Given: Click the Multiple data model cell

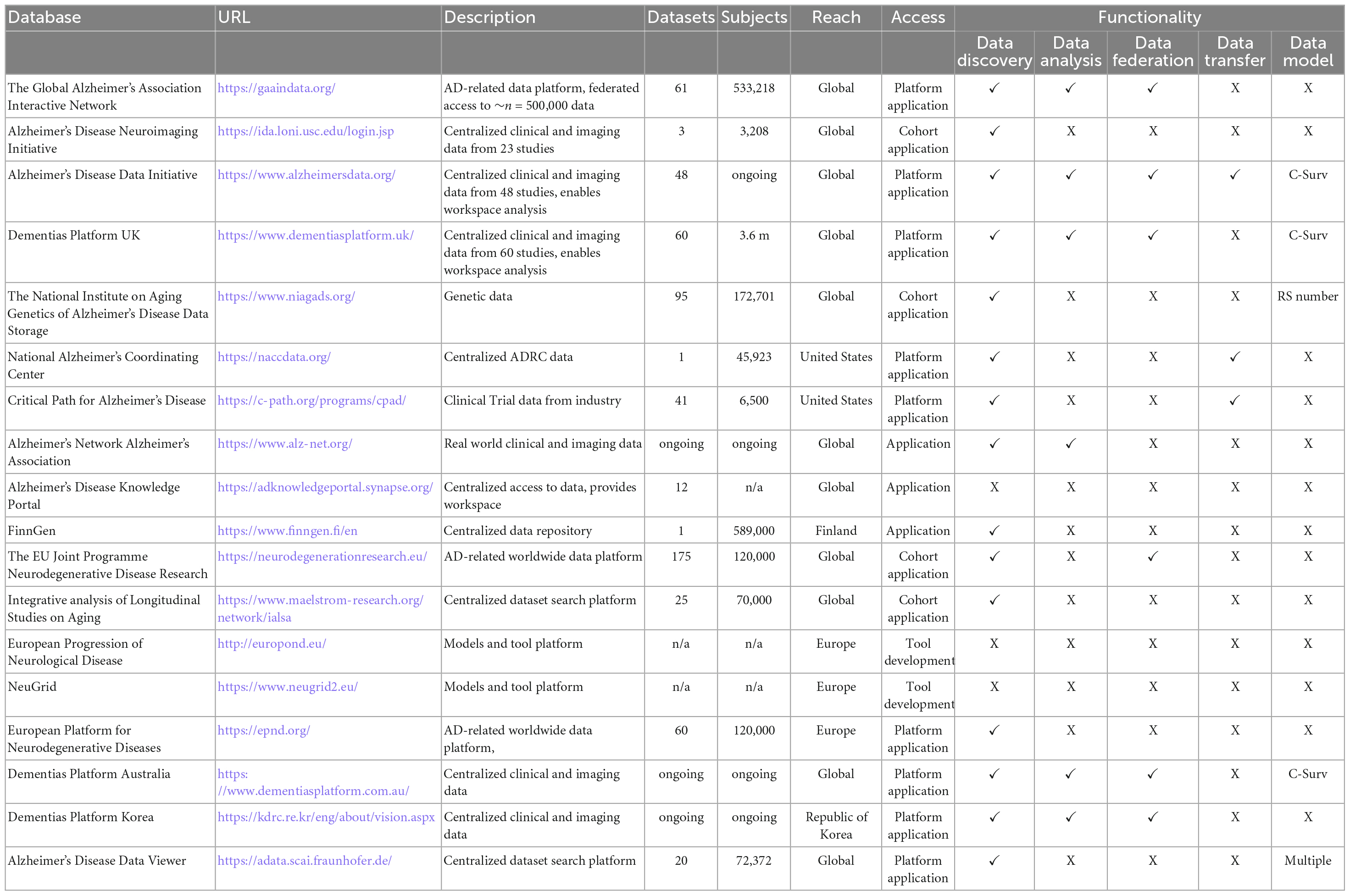Looking at the screenshot, I should coord(1308,861).
